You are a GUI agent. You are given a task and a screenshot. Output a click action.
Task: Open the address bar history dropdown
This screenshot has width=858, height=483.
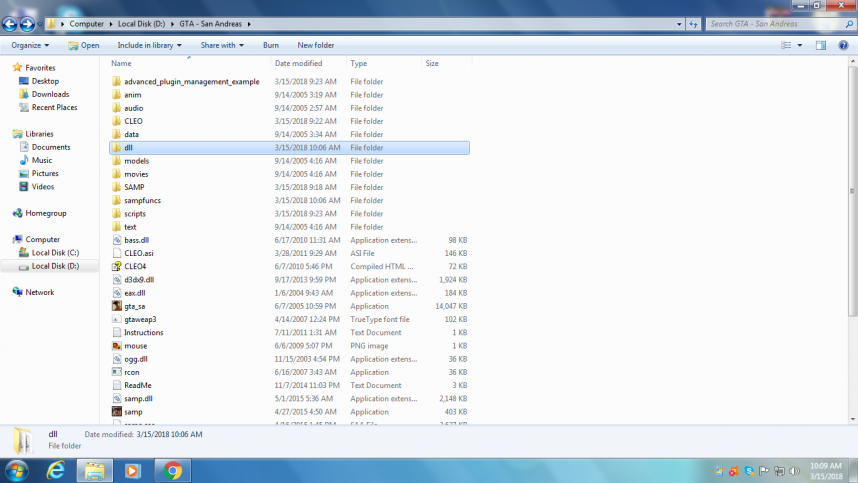[x=679, y=24]
